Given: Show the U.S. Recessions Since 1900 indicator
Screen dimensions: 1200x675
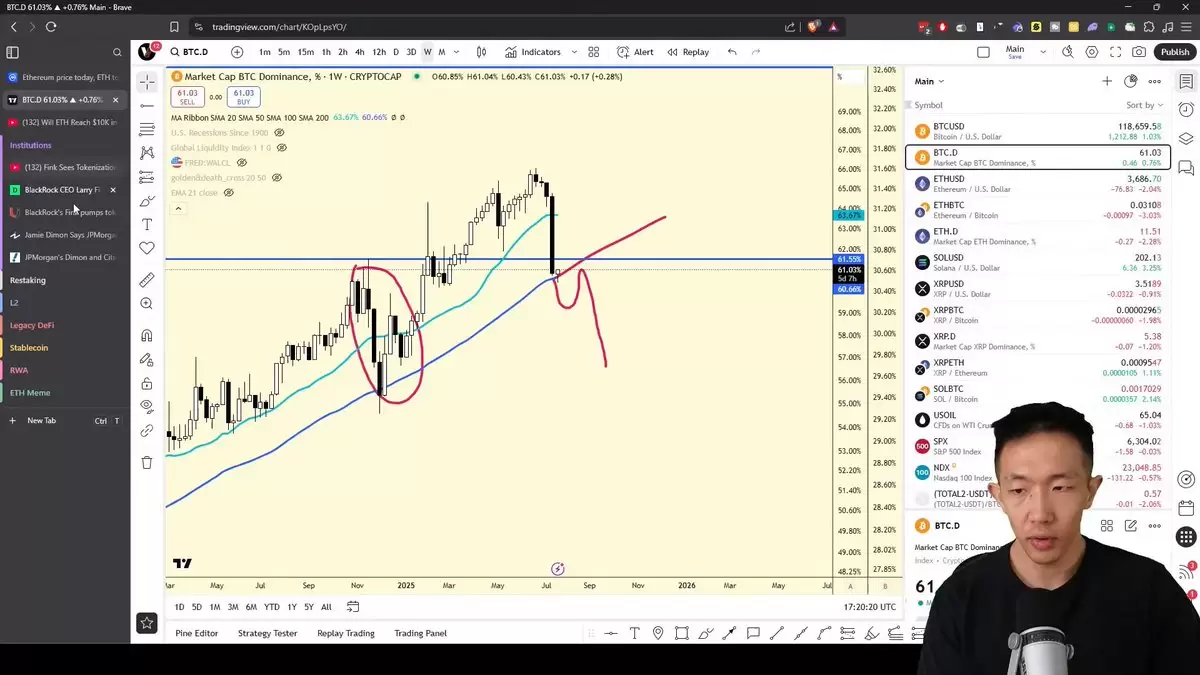Looking at the screenshot, I should (x=279, y=132).
